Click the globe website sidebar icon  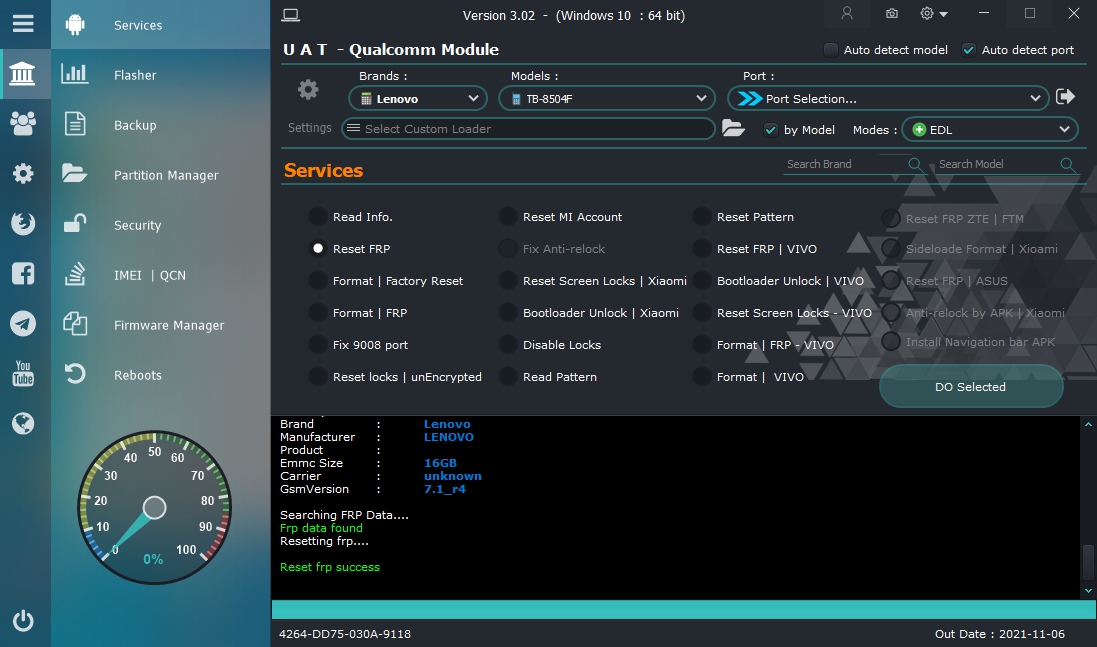click(x=23, y=423)
